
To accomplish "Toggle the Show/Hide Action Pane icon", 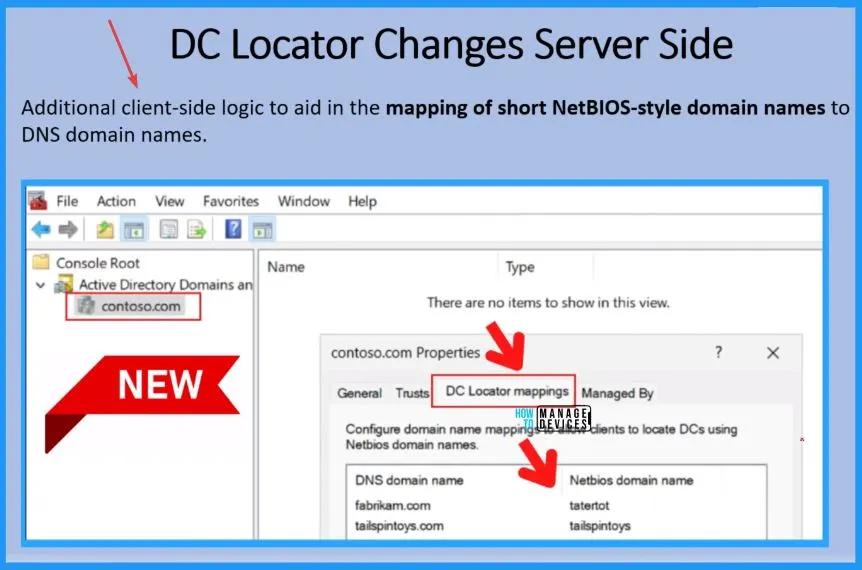I will pos(262,230).
